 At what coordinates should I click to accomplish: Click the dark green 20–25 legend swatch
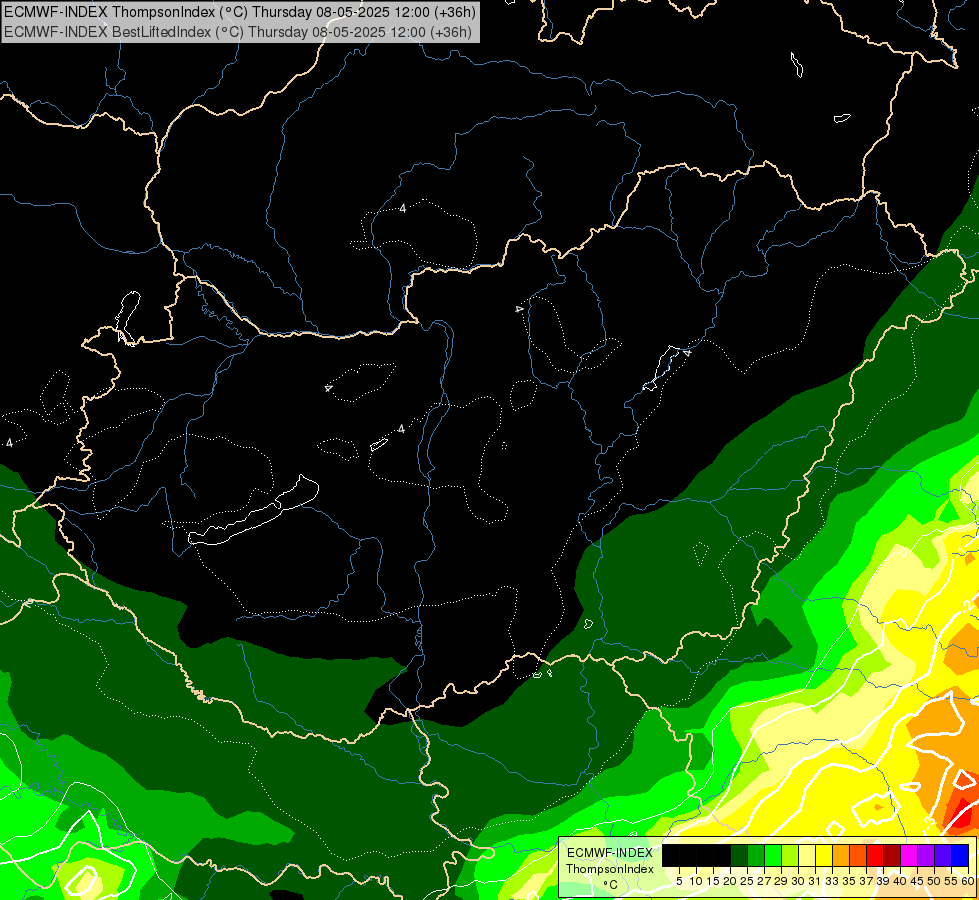pos(739,855)
